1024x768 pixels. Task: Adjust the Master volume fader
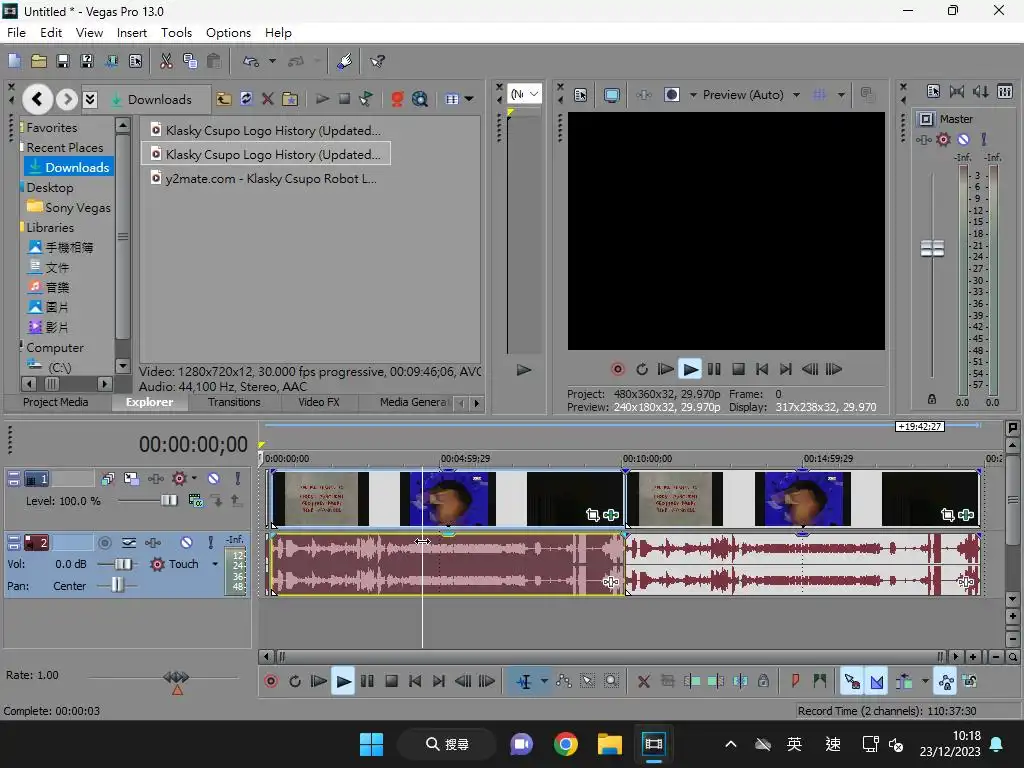(932, 248)
